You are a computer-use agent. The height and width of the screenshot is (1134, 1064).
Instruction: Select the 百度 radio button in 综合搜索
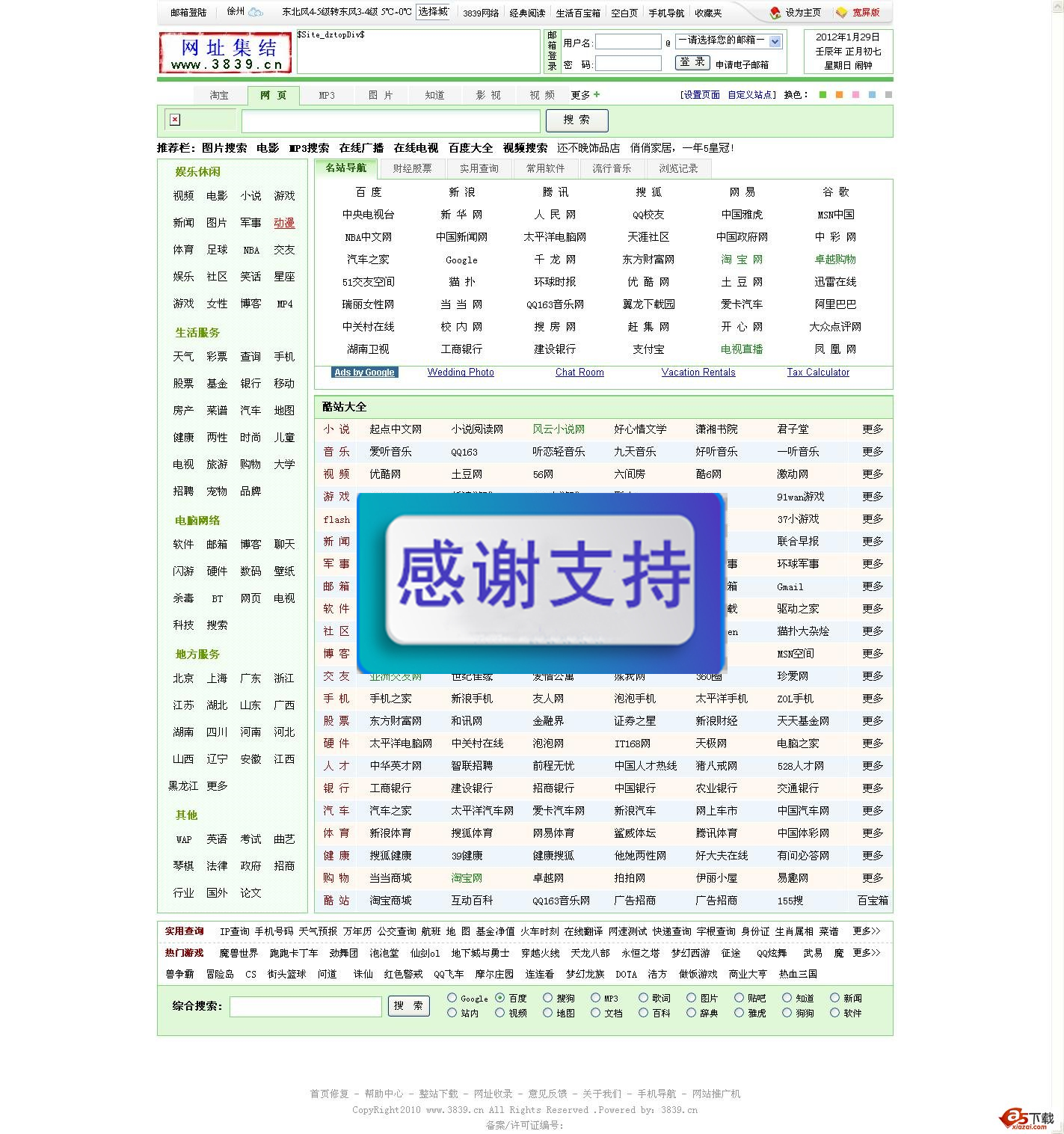(x=500, y=998)
